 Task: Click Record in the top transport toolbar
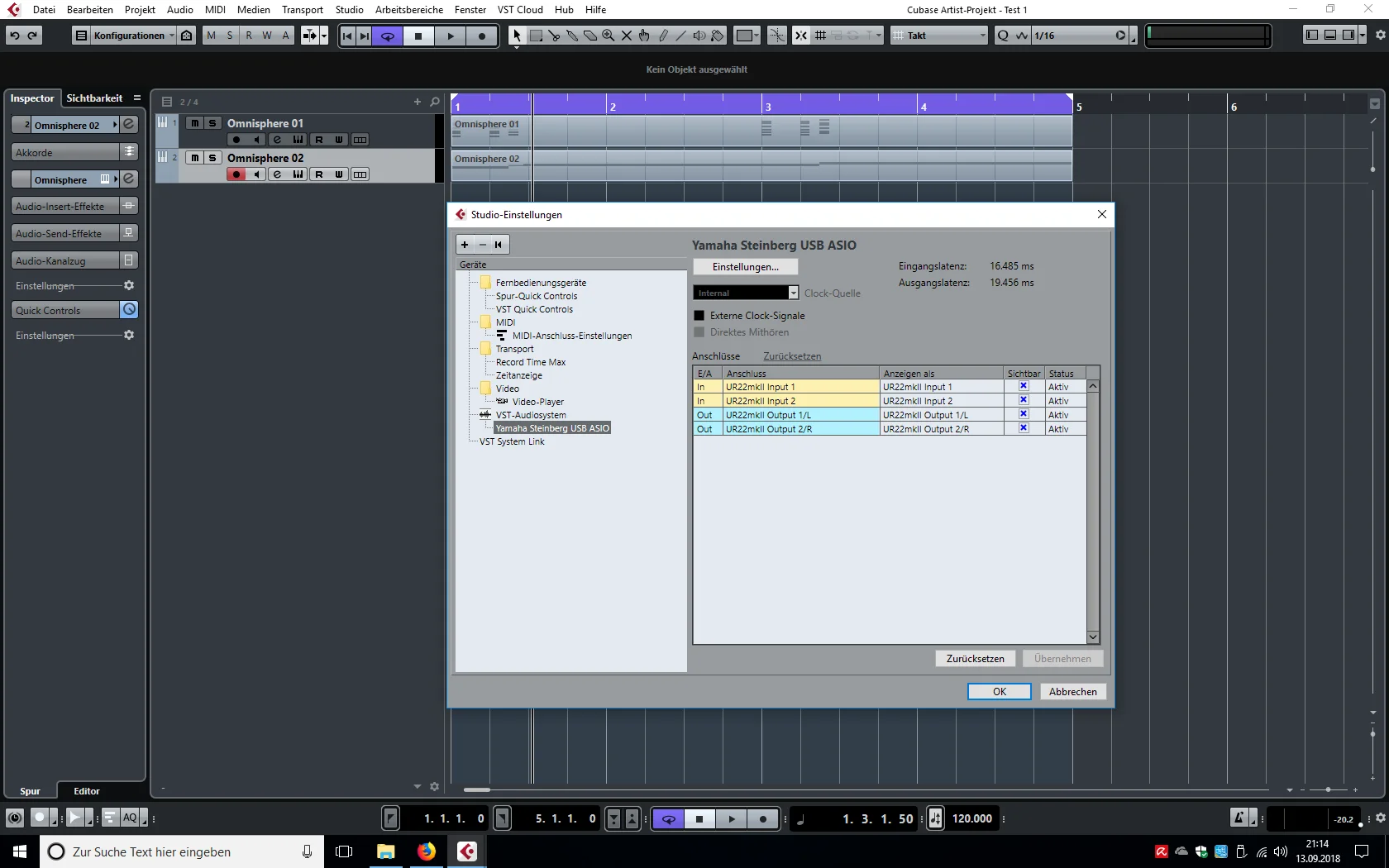(482, 36)
